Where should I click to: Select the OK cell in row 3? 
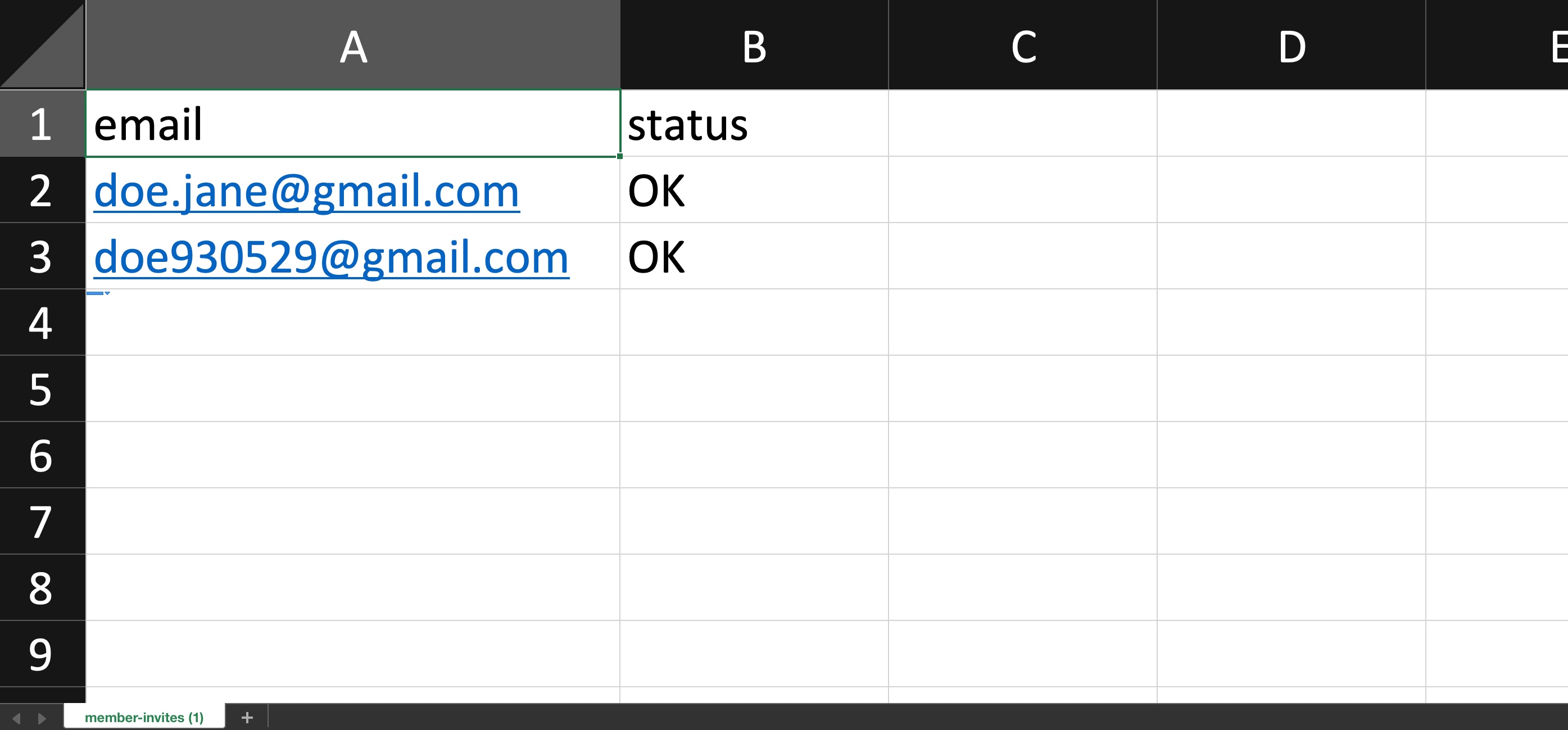754,256
